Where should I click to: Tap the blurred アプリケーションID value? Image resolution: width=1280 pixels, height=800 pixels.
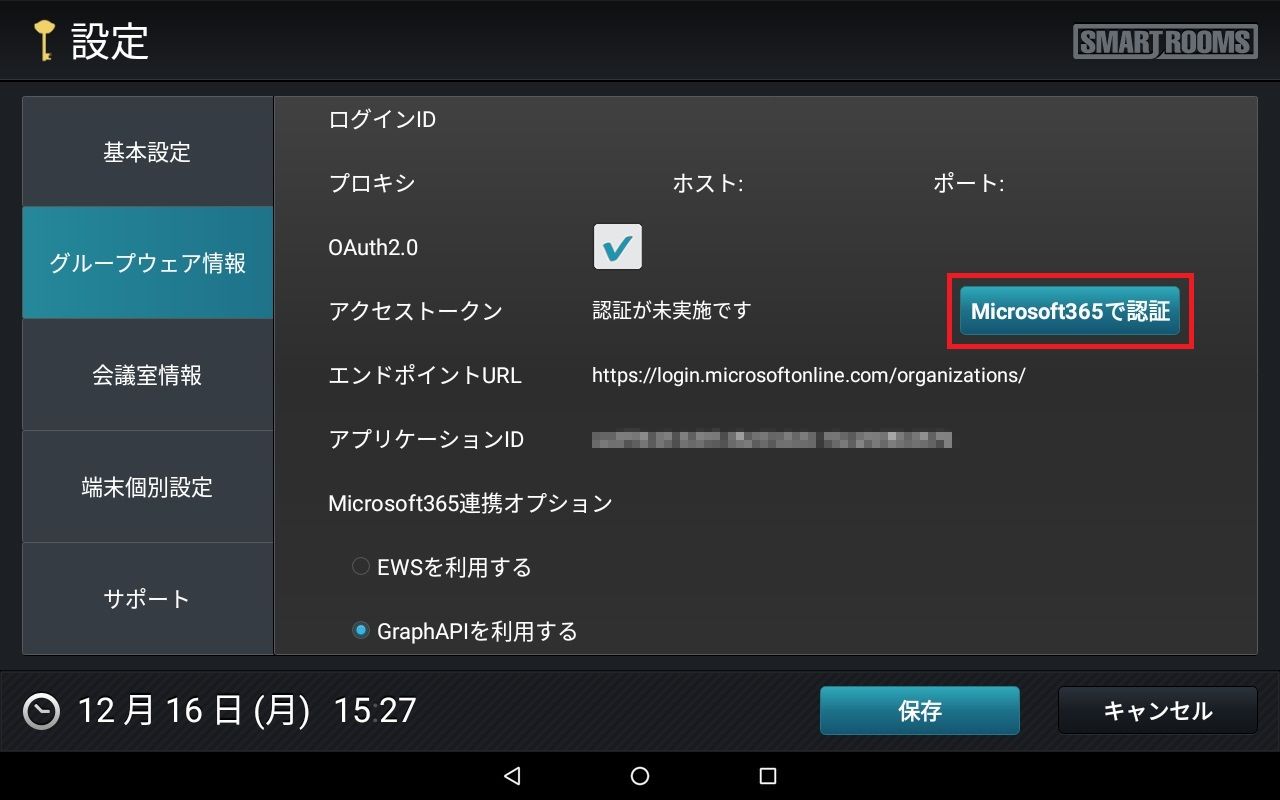point(771,439)
